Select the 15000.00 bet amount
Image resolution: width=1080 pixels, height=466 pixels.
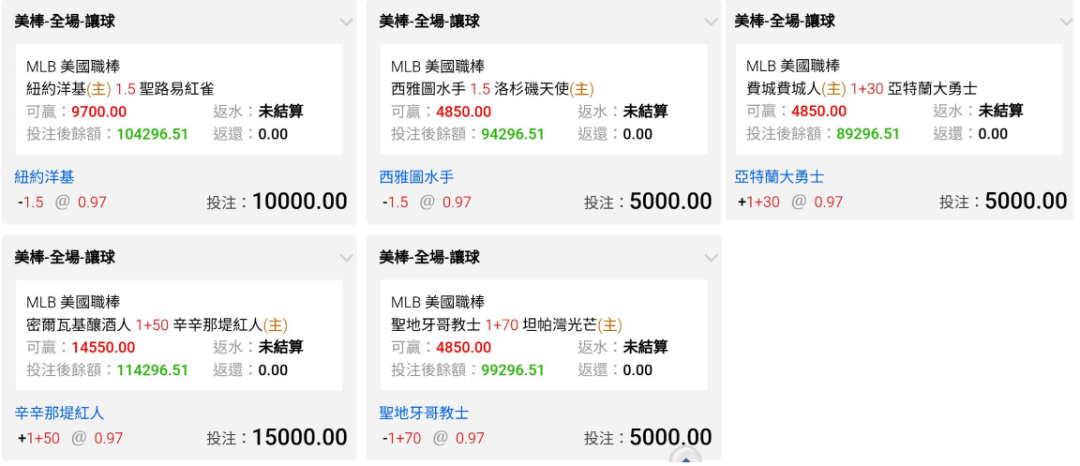tap(300, 437)
